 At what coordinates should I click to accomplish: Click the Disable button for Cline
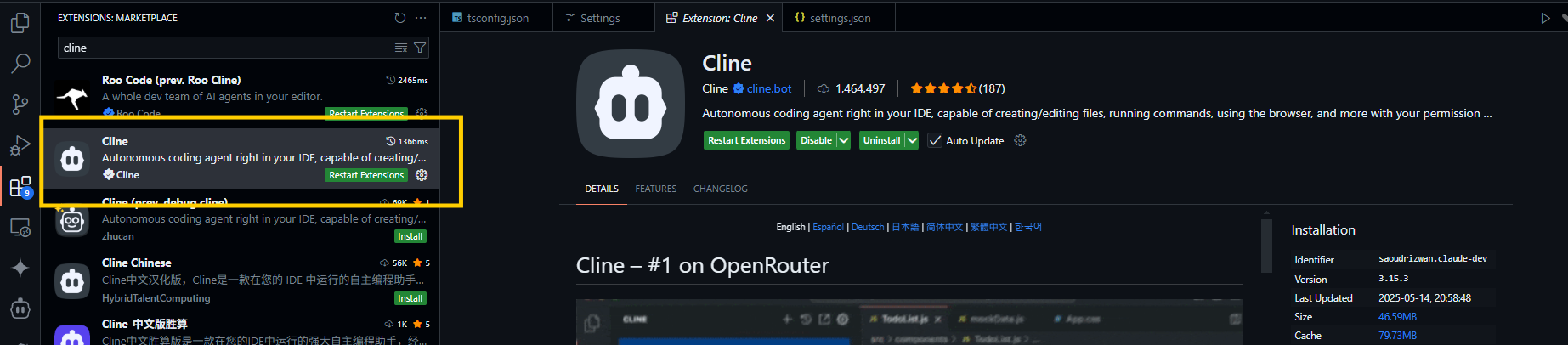(817, 140)
